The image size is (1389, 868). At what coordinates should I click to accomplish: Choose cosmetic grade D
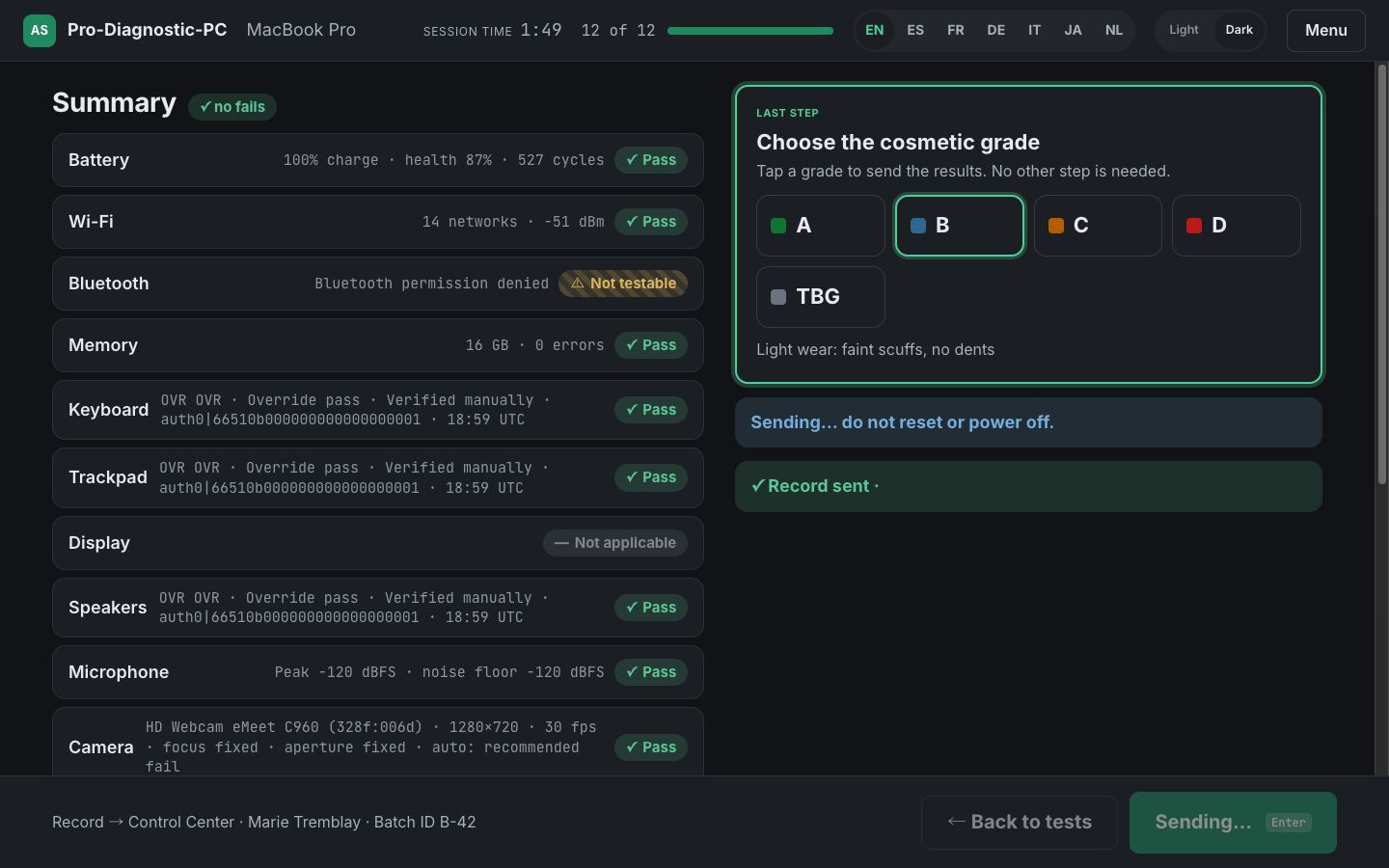1237,226
